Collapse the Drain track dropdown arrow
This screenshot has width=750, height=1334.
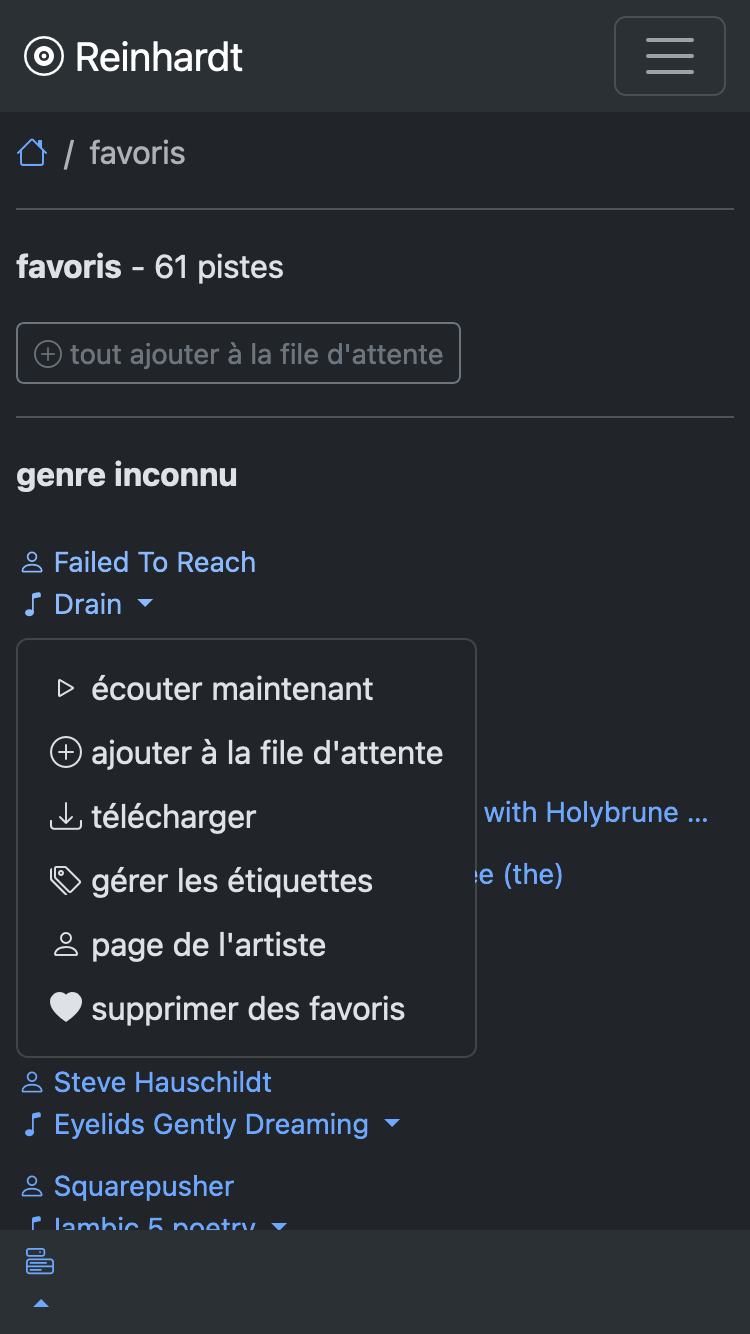point(145,604)
